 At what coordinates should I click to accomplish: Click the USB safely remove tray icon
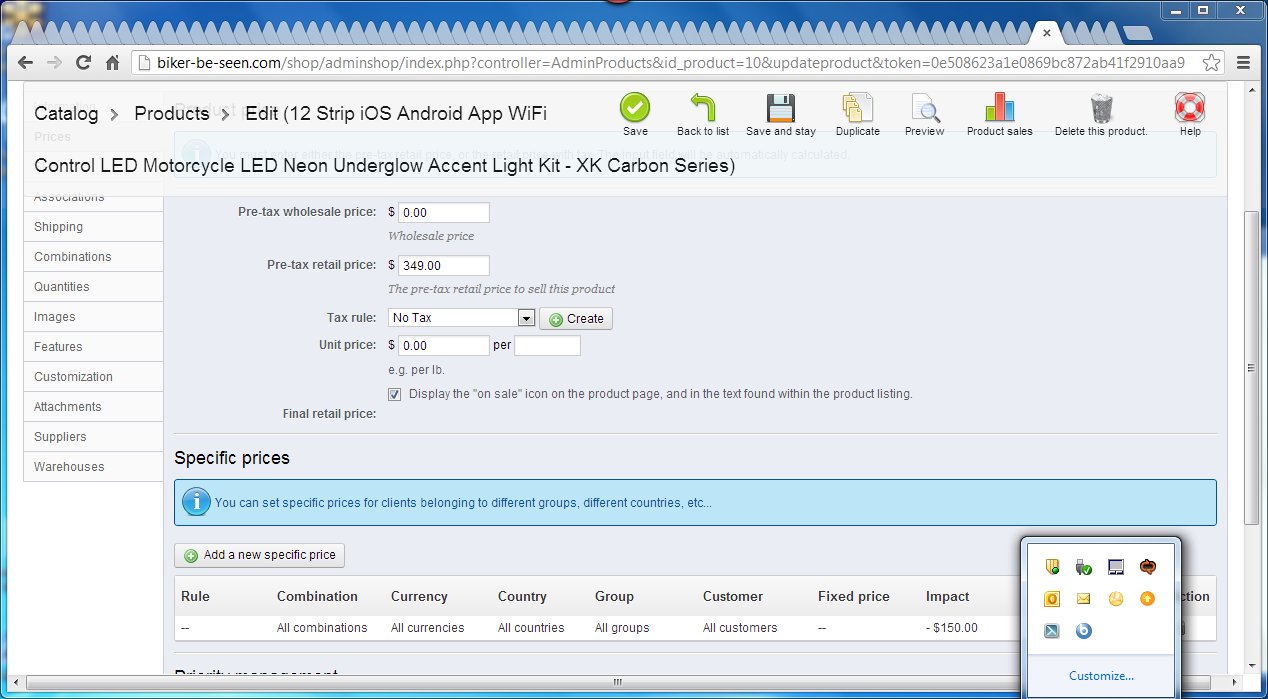point(1084,567)
